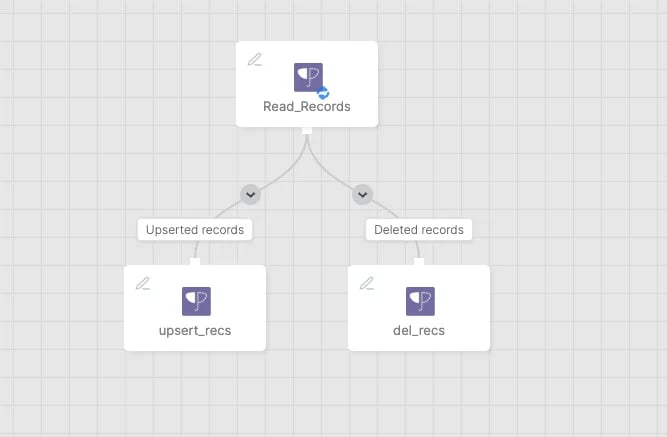The image size is (667, 437).
Task: Click the Upserted records branch label
Action: 195,230
